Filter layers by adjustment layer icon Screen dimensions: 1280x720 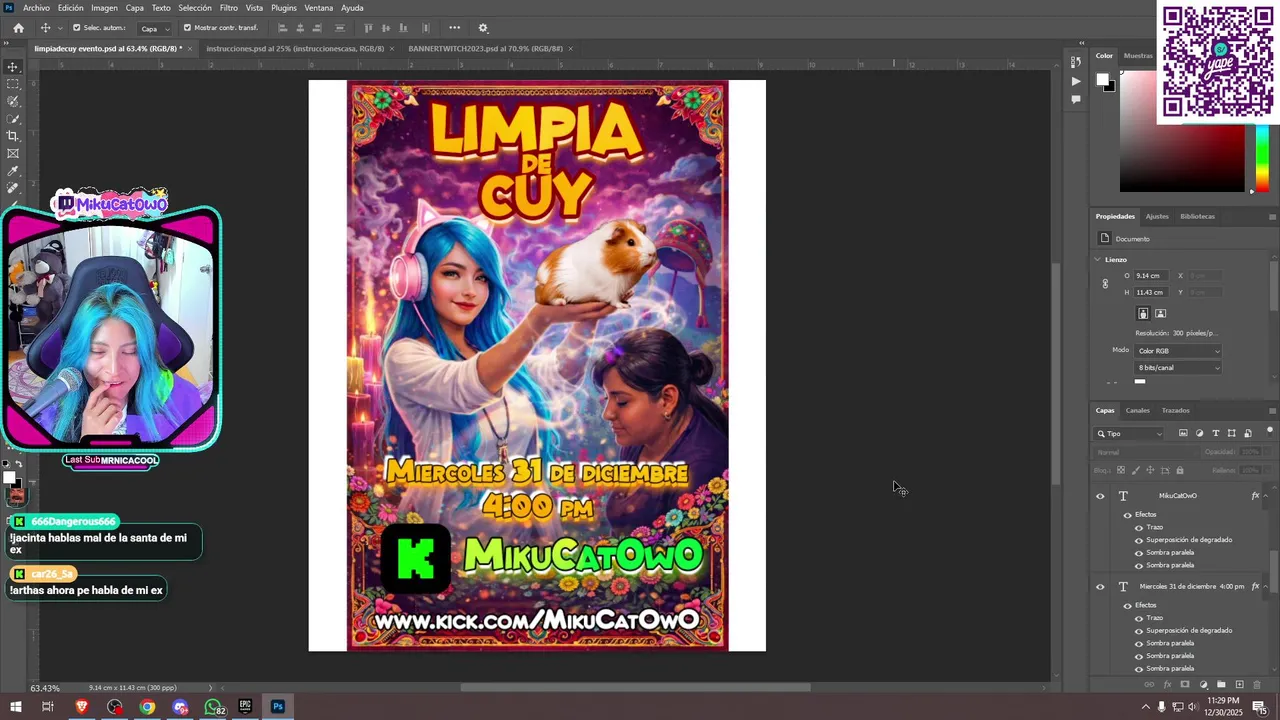coord(1200,433)
